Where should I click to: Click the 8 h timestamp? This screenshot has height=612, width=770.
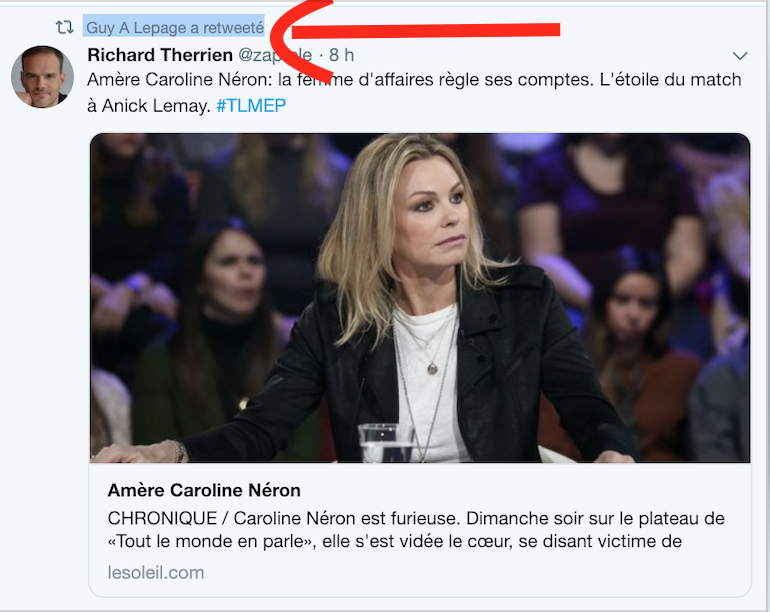[x=341, y=55]
